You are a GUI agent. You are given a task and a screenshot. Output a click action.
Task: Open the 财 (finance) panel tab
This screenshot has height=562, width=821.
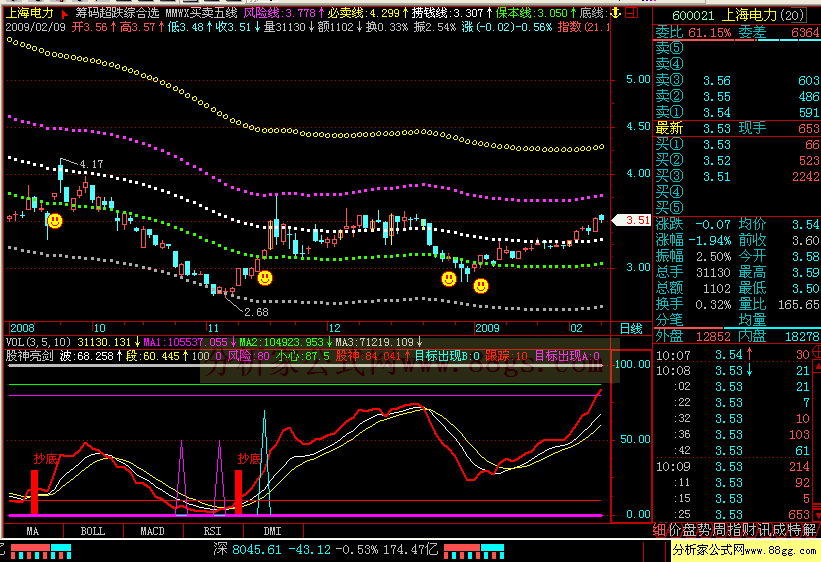[750, 530]
